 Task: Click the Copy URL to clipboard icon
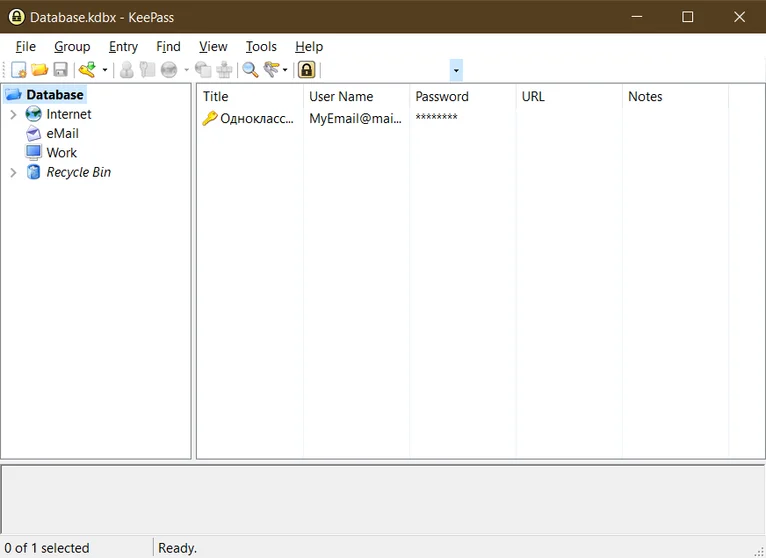click(203, 70)
